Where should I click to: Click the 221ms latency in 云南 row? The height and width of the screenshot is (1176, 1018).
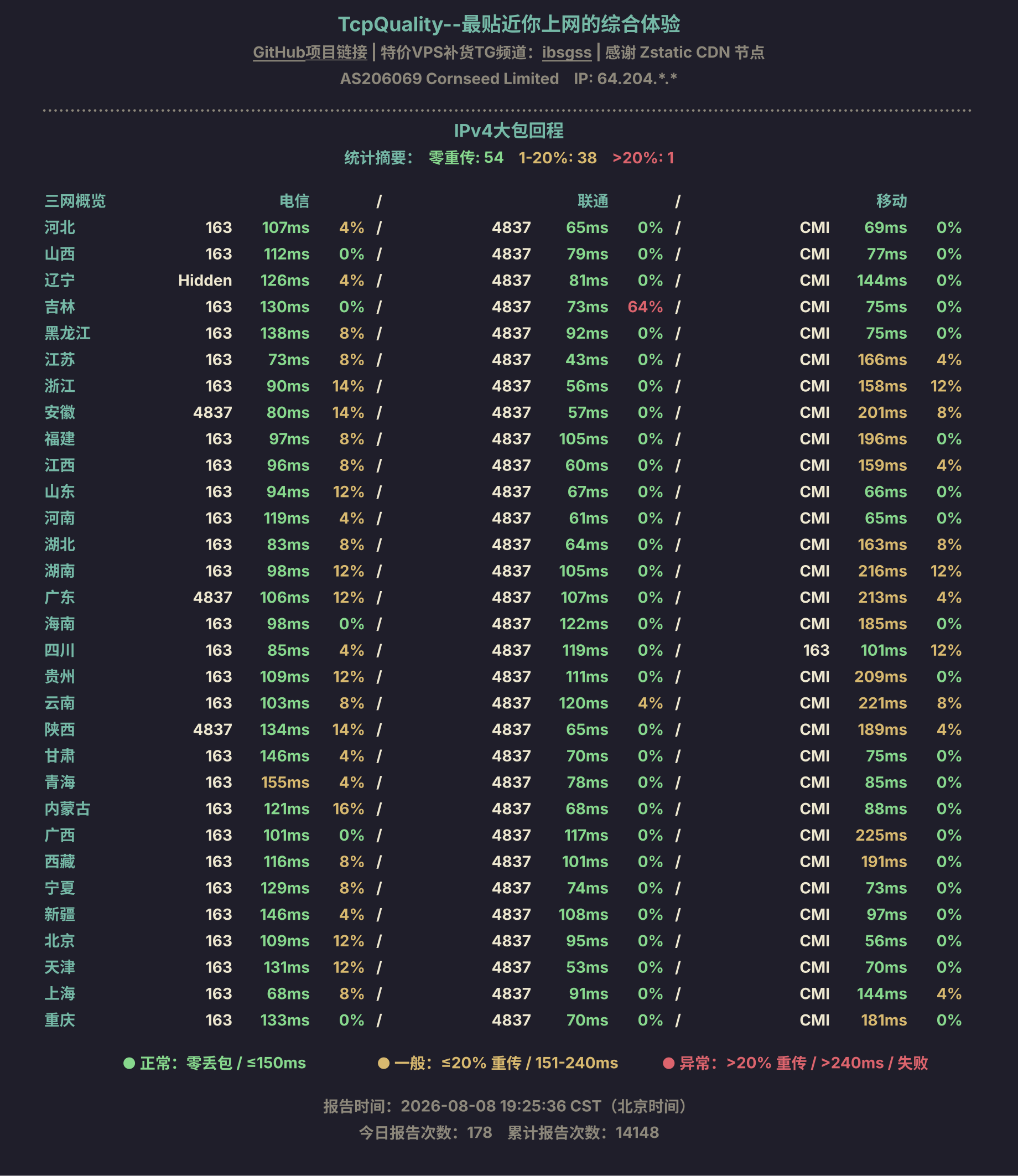[x=882, y=703]
